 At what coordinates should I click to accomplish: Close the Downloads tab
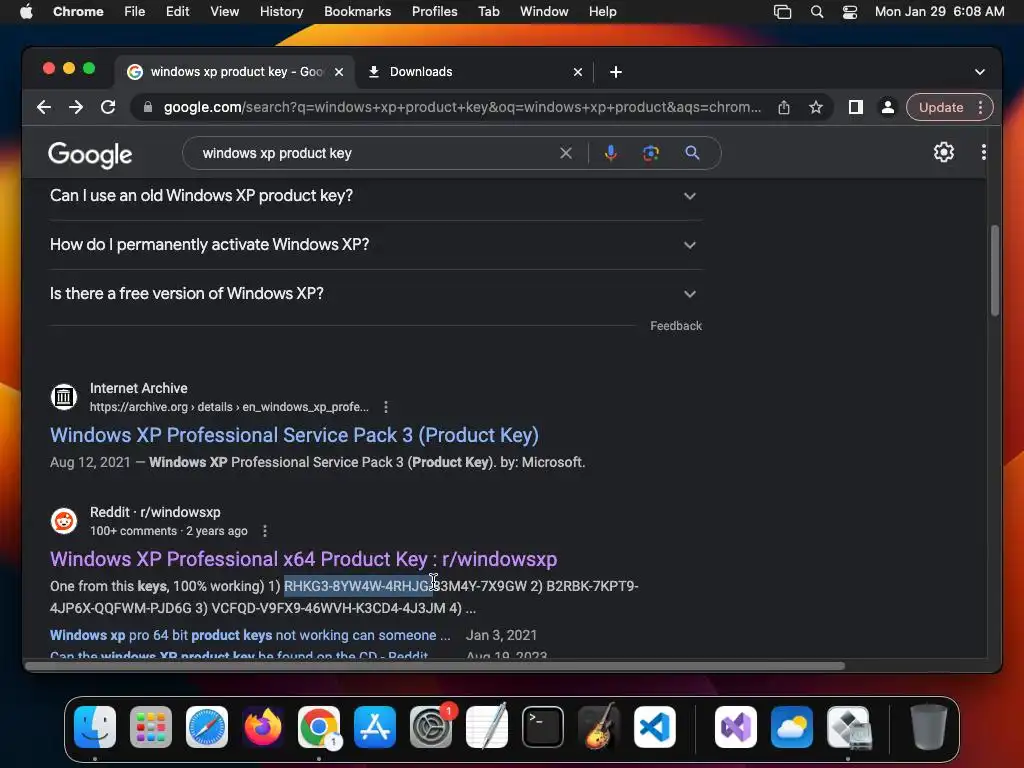coord(577,72)
